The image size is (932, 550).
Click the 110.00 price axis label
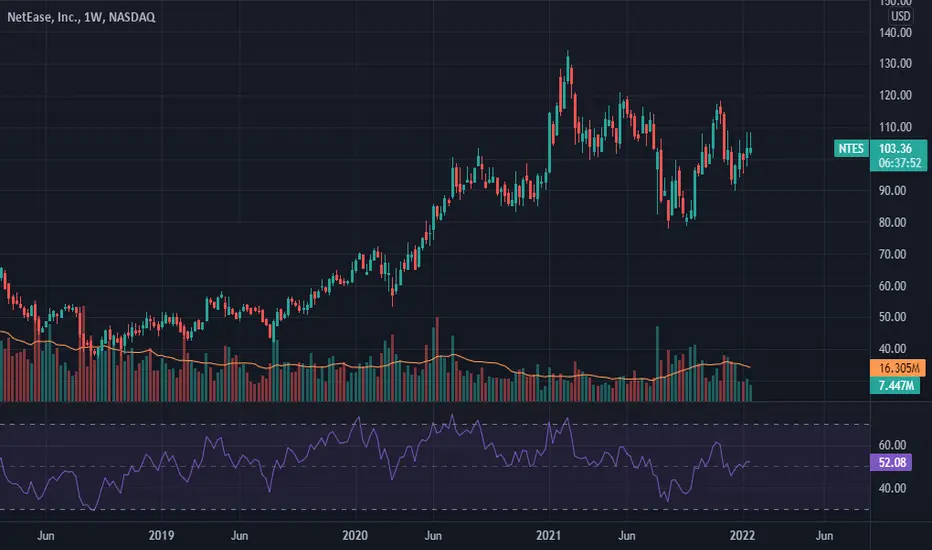click(x=895, y=127)
